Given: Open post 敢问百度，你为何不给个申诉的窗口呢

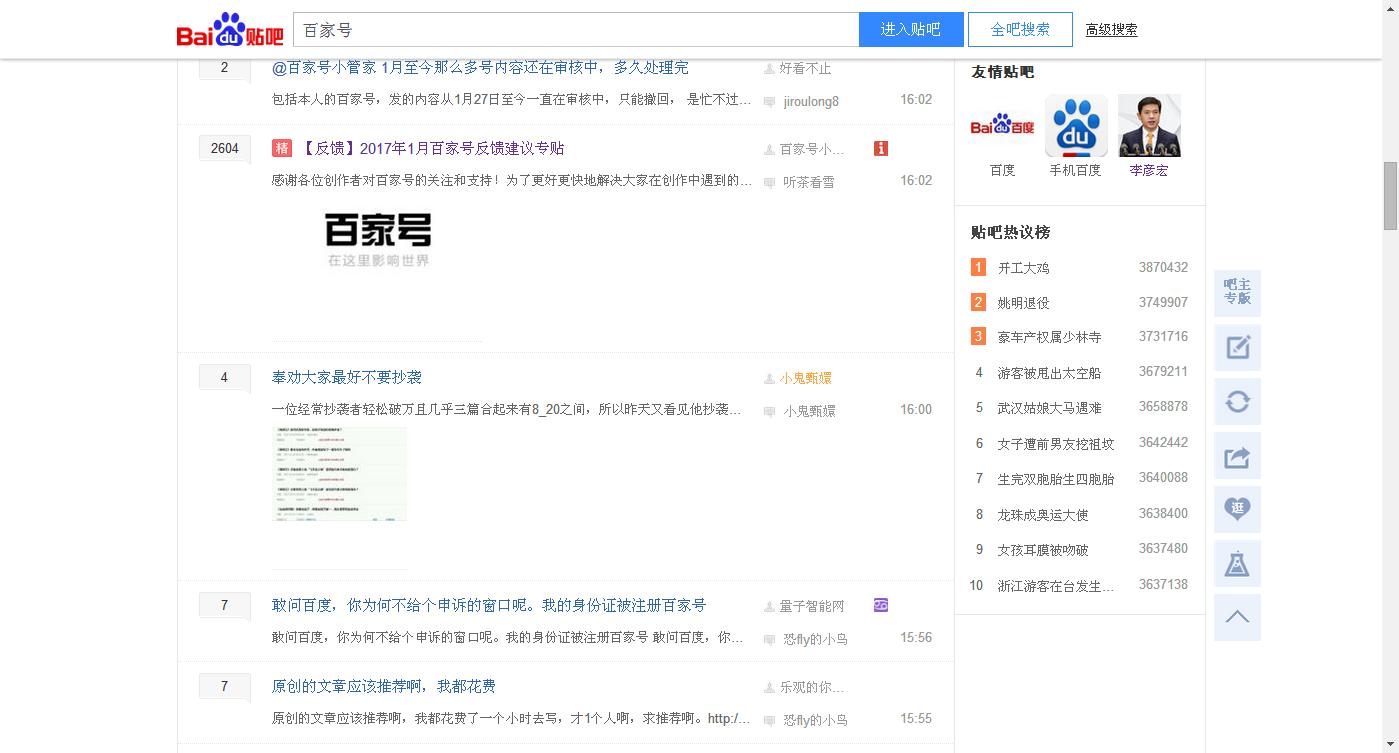Looking at the screenshot, I should (x=489, y=605).
